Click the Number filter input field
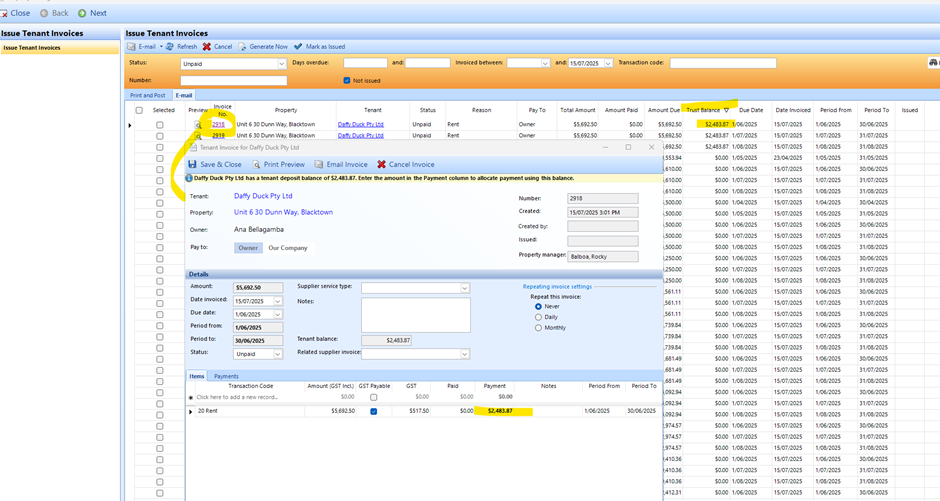 coord(234,80)
